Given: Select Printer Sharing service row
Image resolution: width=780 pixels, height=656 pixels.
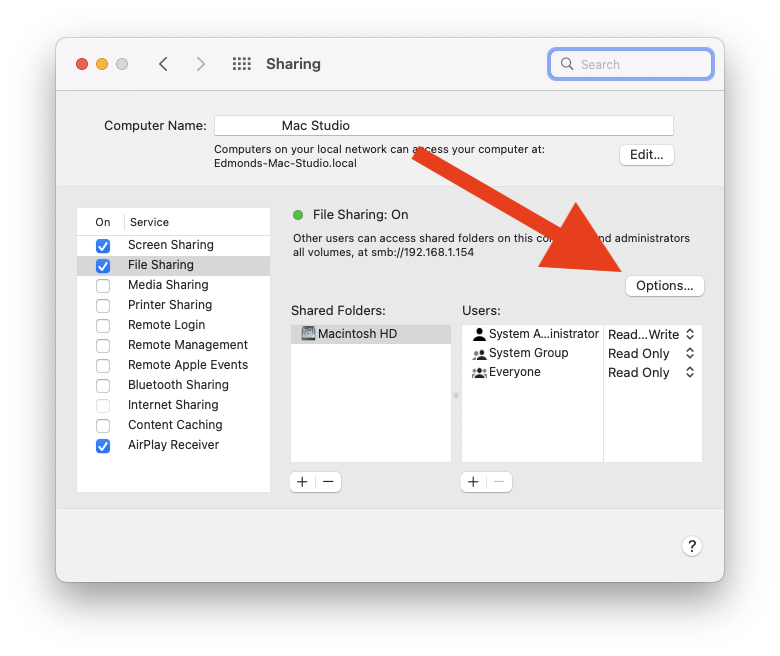Looking at the screenshot, I should click(x=174, y=305).
